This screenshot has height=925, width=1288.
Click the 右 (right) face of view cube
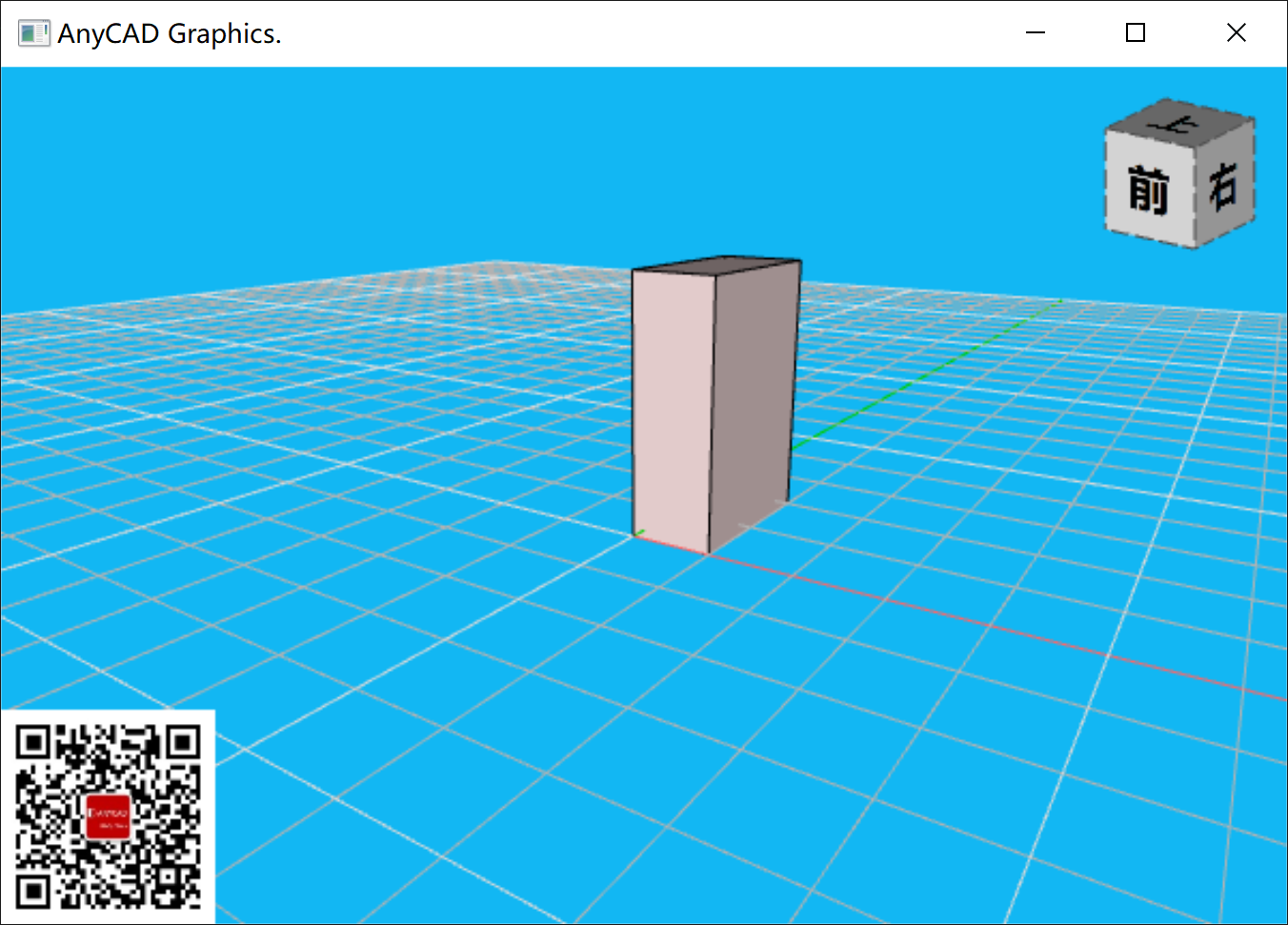1225,183
